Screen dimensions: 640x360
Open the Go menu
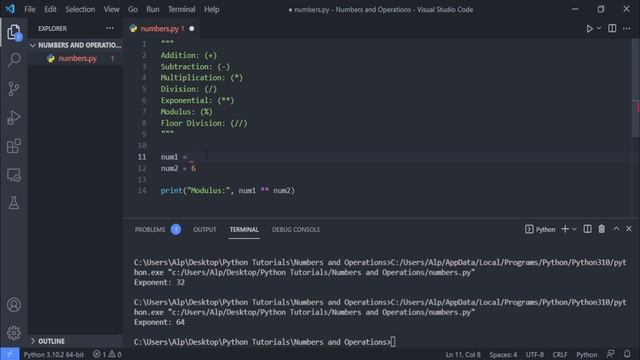[133, 9]
